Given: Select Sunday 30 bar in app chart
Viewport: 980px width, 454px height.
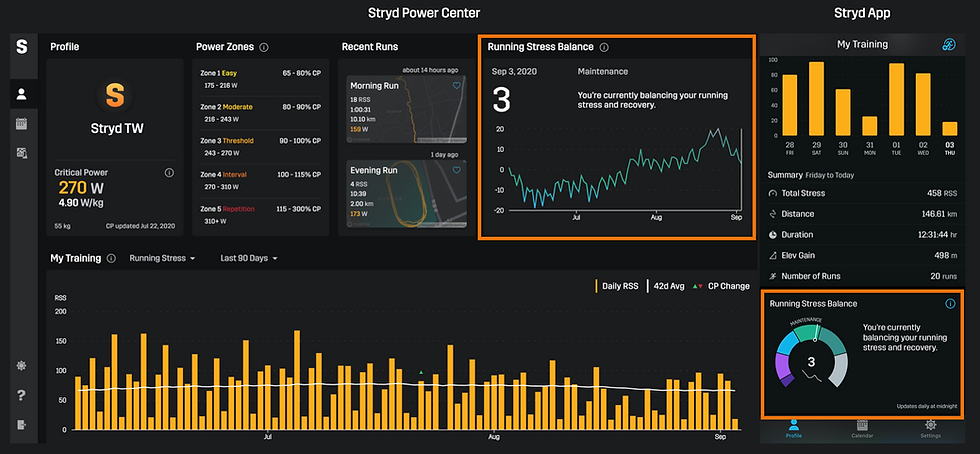Looking at the screenshot, I should coord(842,113).
